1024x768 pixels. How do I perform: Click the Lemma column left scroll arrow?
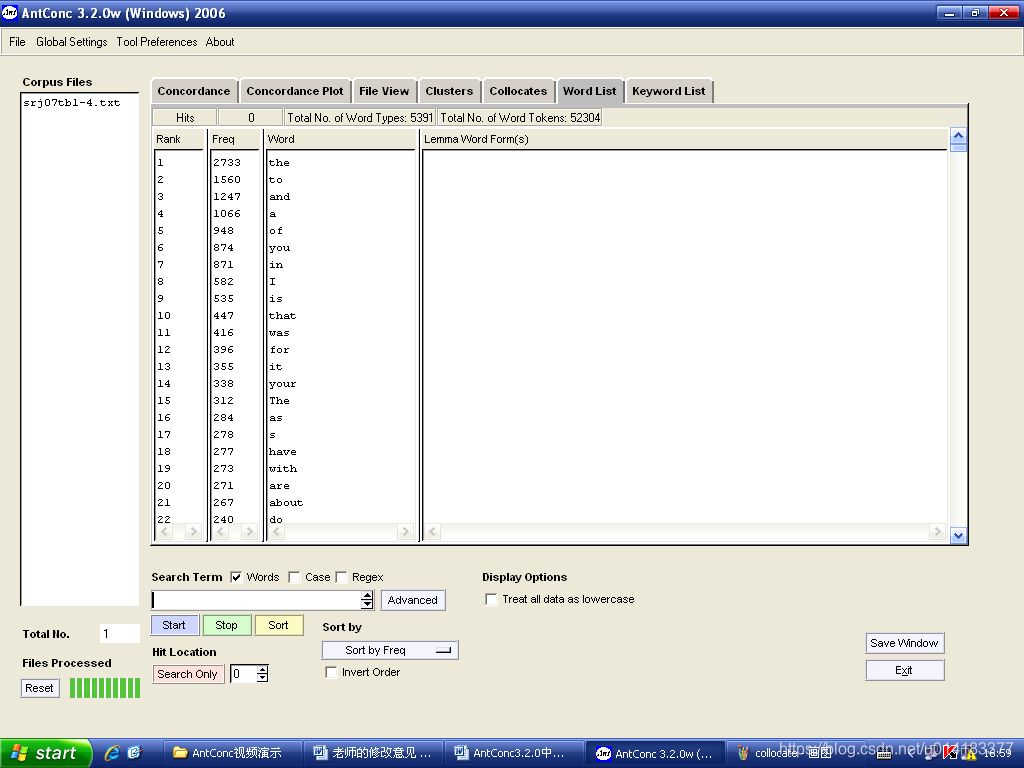pyautogui.click(x=432, y=532)
